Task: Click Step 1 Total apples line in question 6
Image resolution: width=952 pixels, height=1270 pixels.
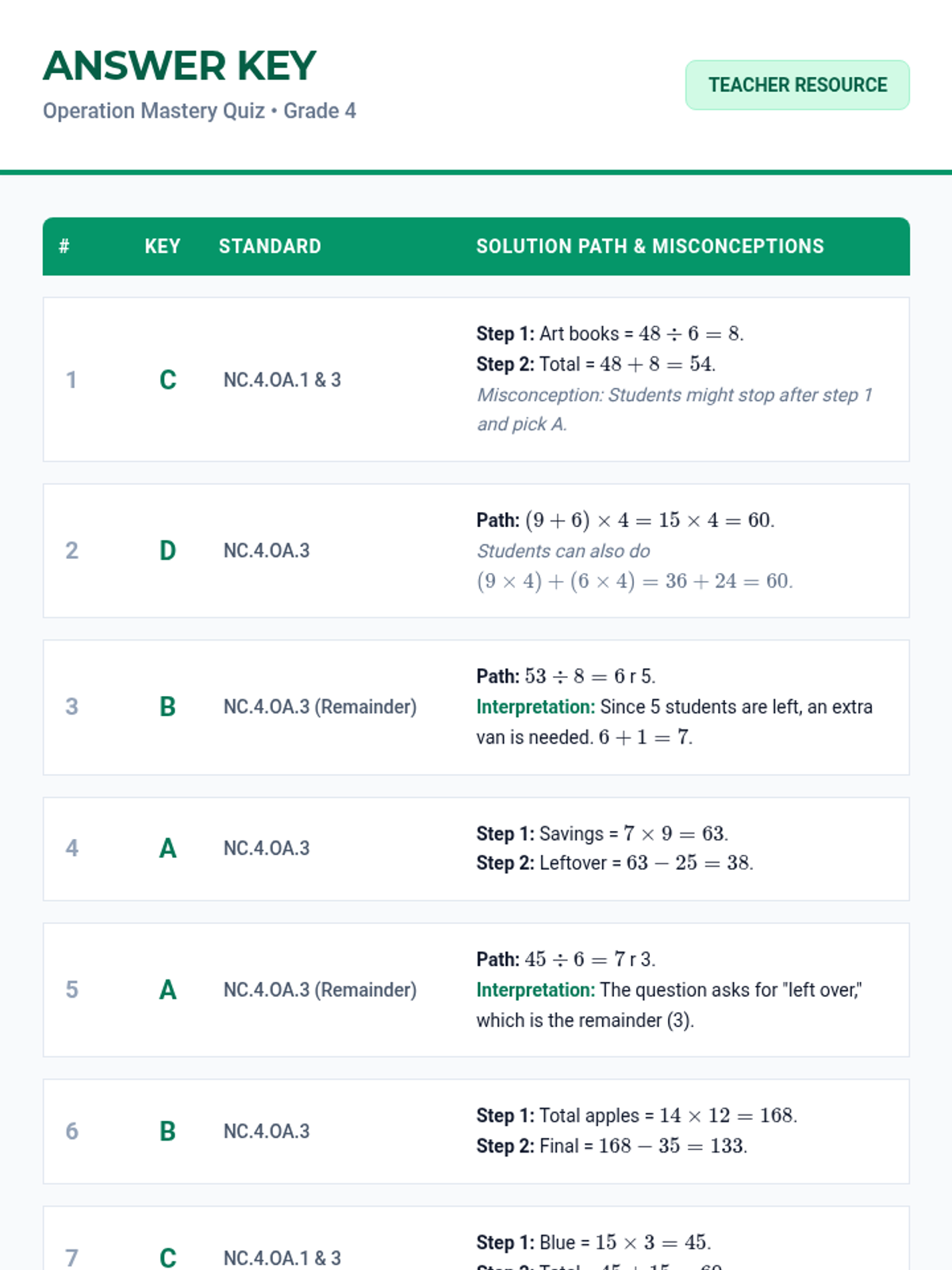Action: [x=636, y=1116]
